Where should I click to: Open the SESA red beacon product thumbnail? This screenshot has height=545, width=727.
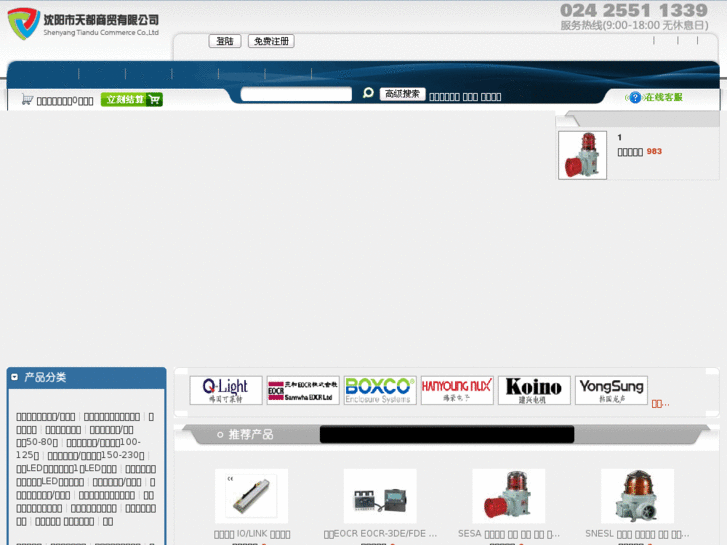[509, 496]
